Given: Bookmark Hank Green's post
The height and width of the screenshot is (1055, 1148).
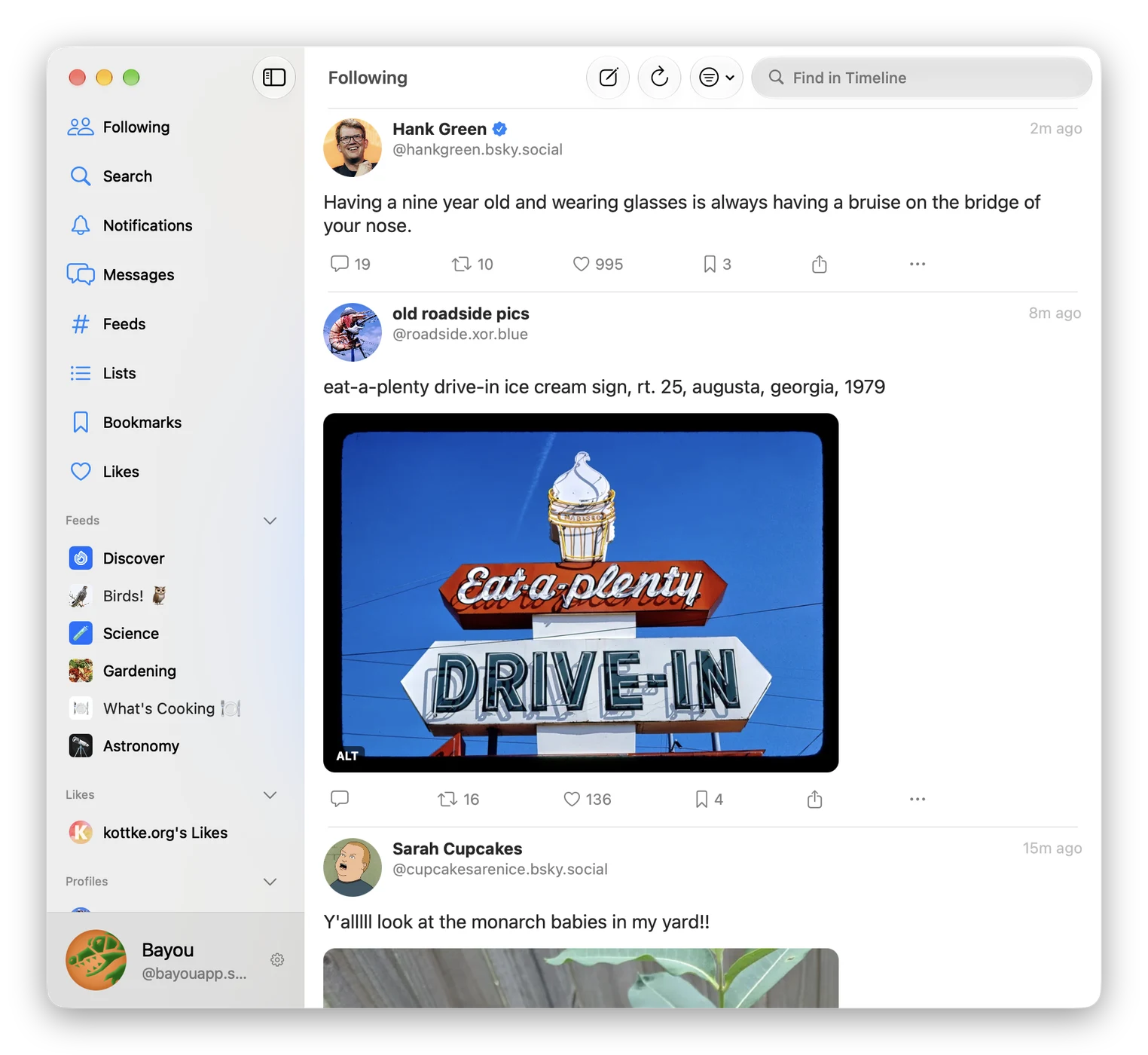Looking at the screenshot, I should point(716,265).
